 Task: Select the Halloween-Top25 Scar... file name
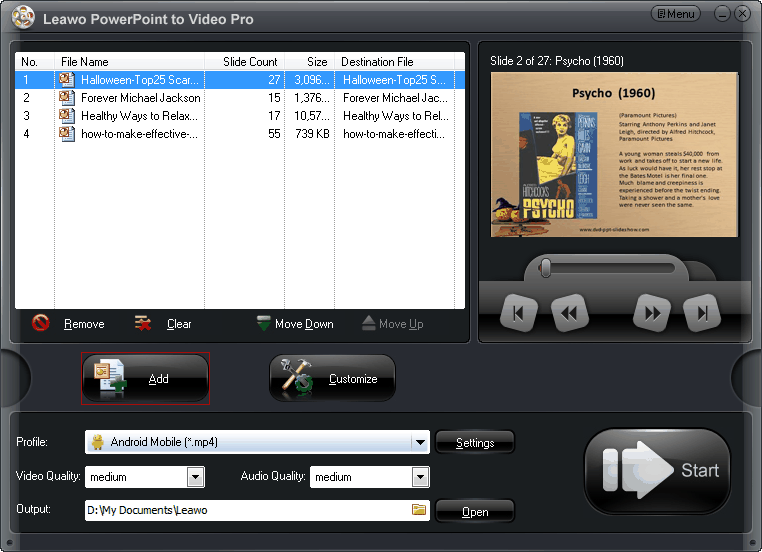(x=139, y=80)
